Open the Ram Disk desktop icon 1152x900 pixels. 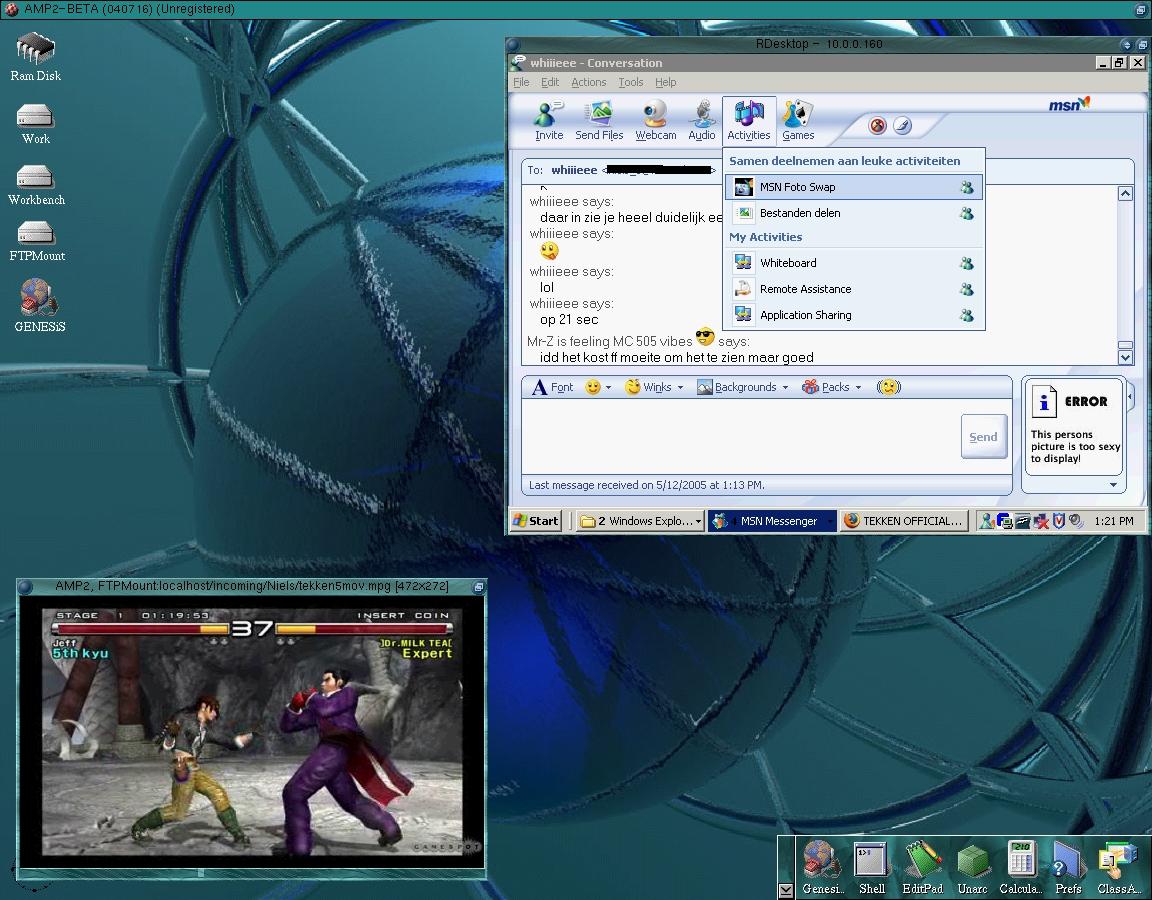point(35,56)
